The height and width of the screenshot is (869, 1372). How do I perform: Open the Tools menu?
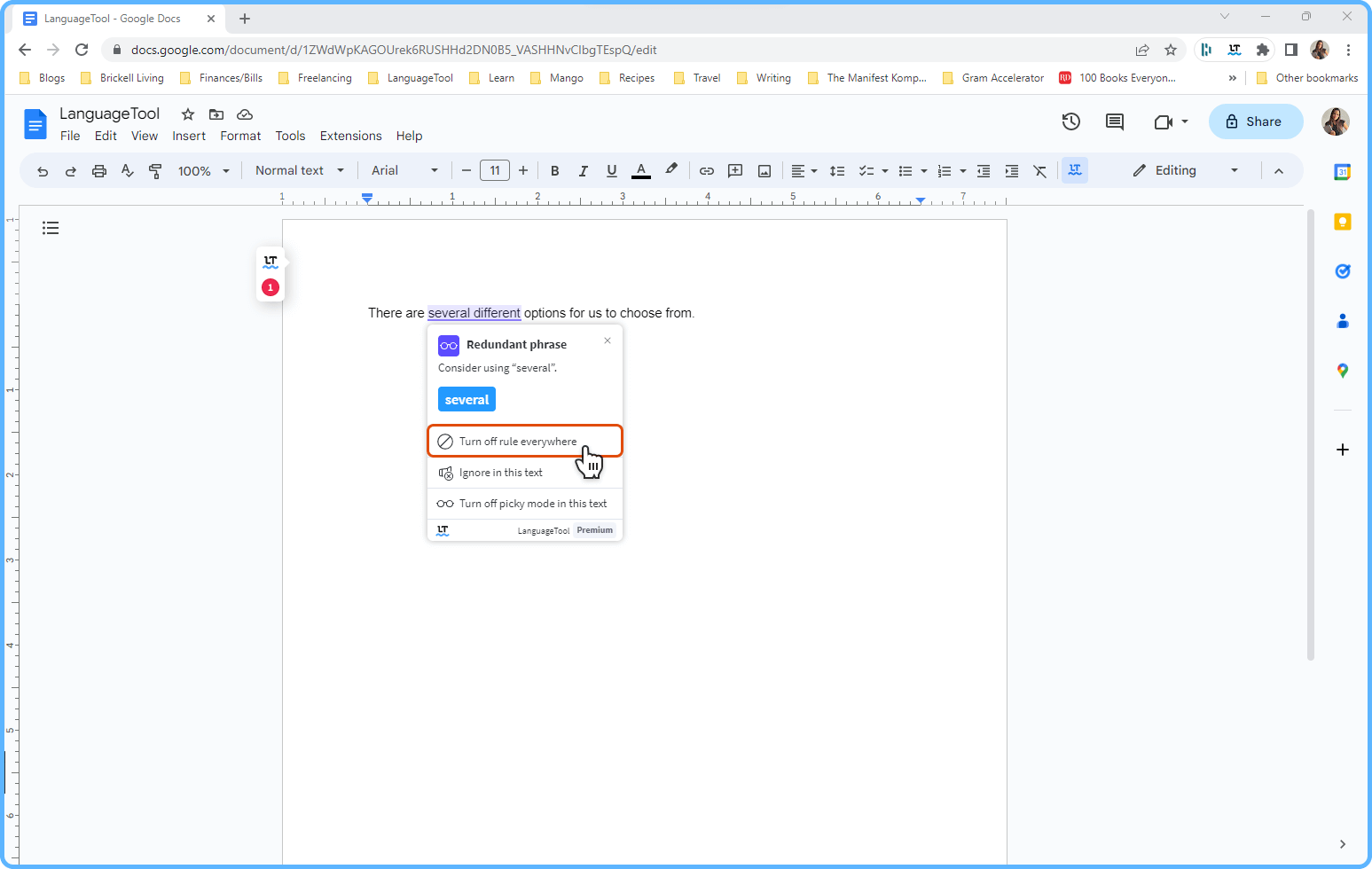[290, 136]
